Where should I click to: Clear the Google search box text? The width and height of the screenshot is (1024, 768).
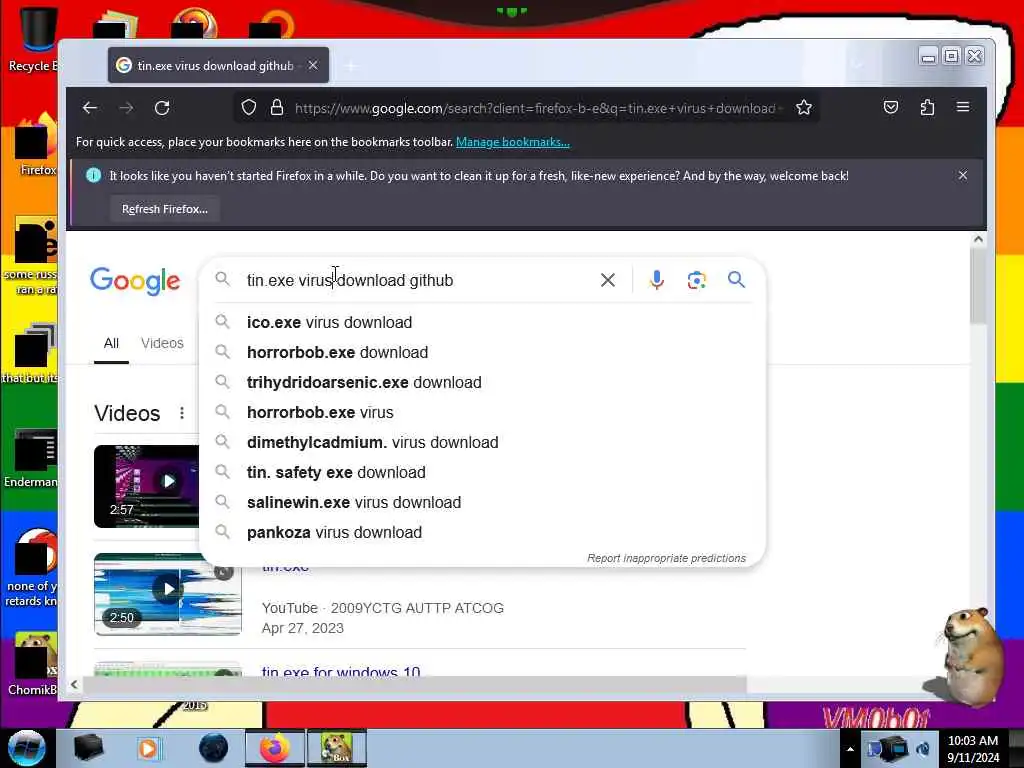(607, 280)
